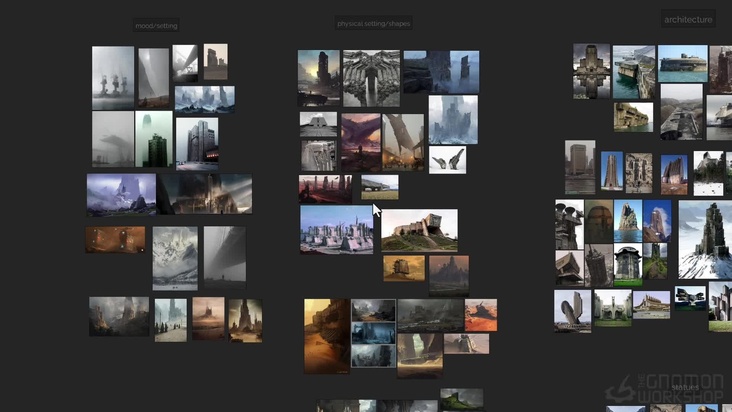
Task: Select small flat building on grass field
Action: click(380, 187)
